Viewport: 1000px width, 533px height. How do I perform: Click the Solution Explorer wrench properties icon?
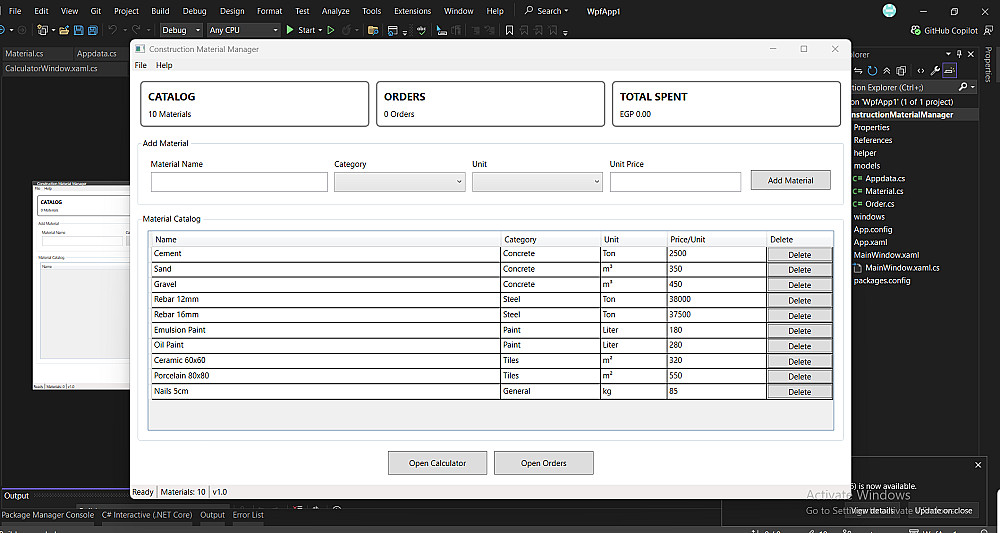point(935,71)
